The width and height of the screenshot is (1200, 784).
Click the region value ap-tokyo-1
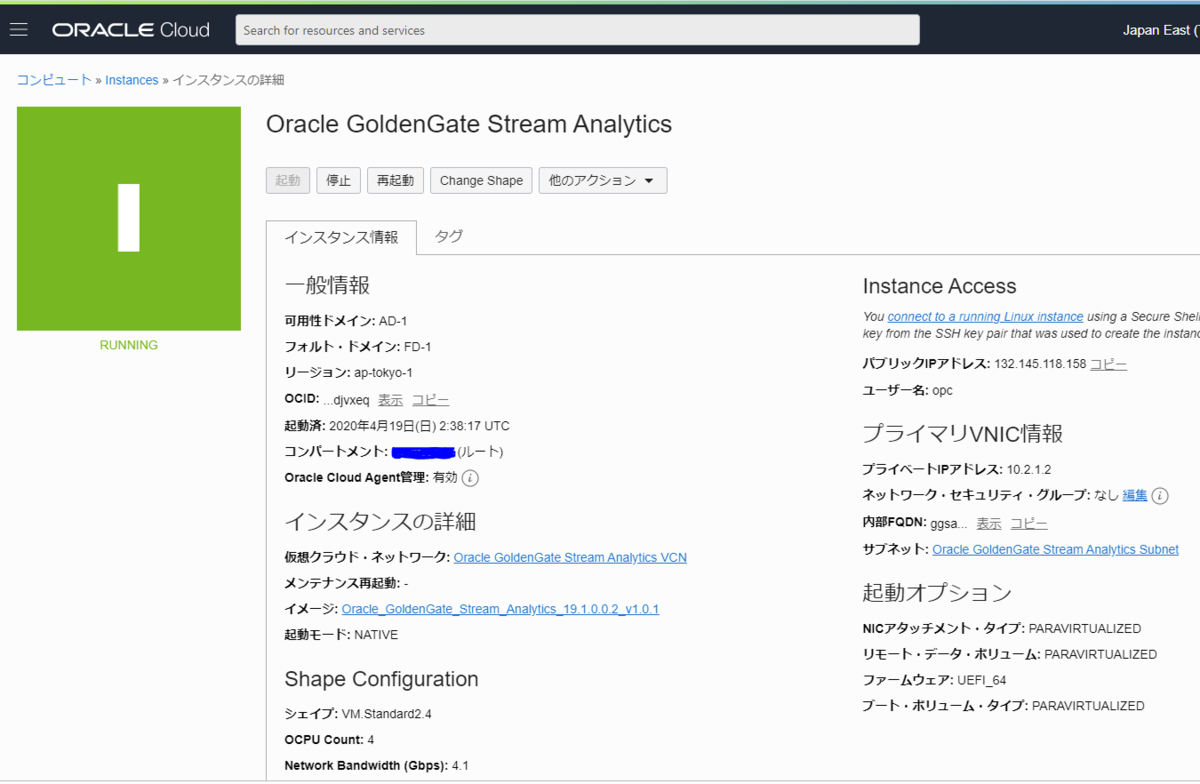click(x=383, y=373)
